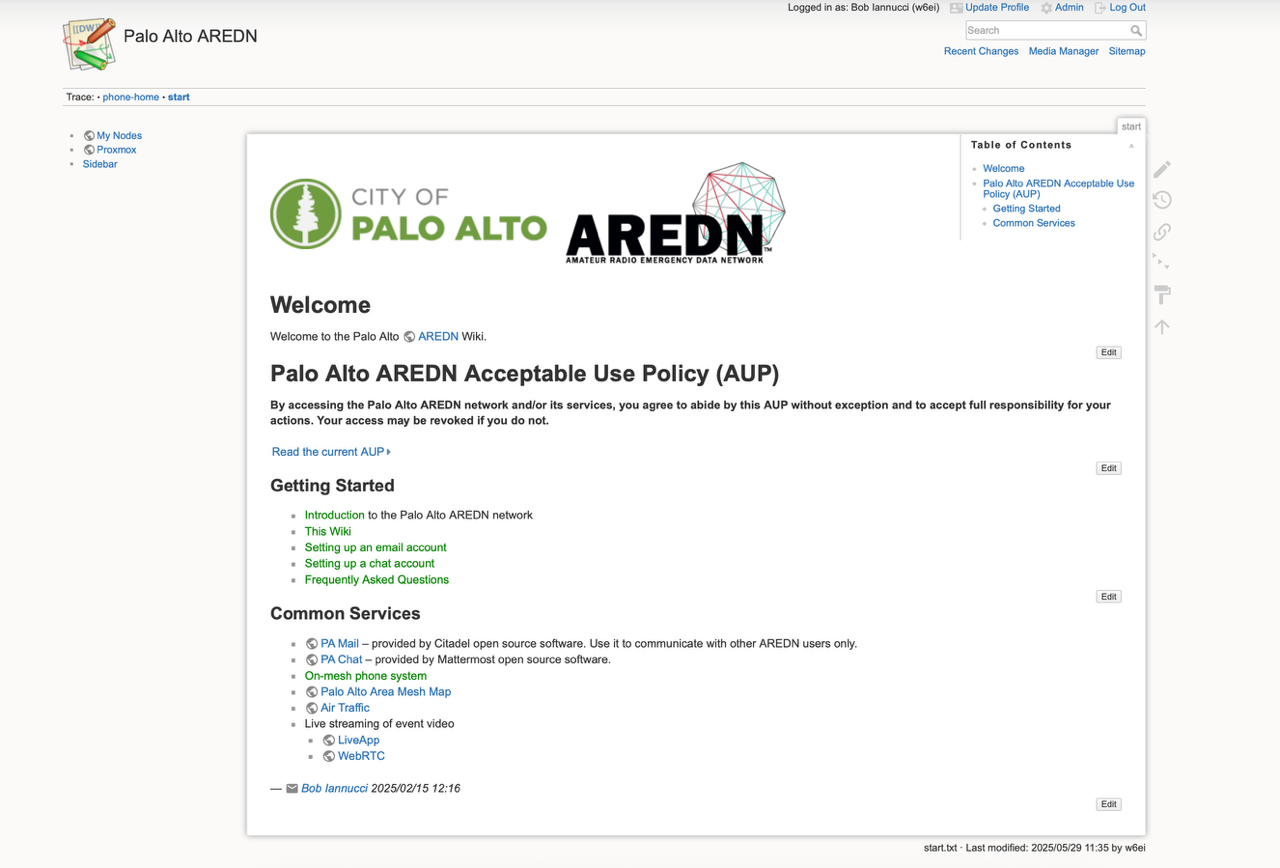Click the globe icon beside PA Mail
The width and height of the screenshot is (1280, 868).
click(312, 644)
